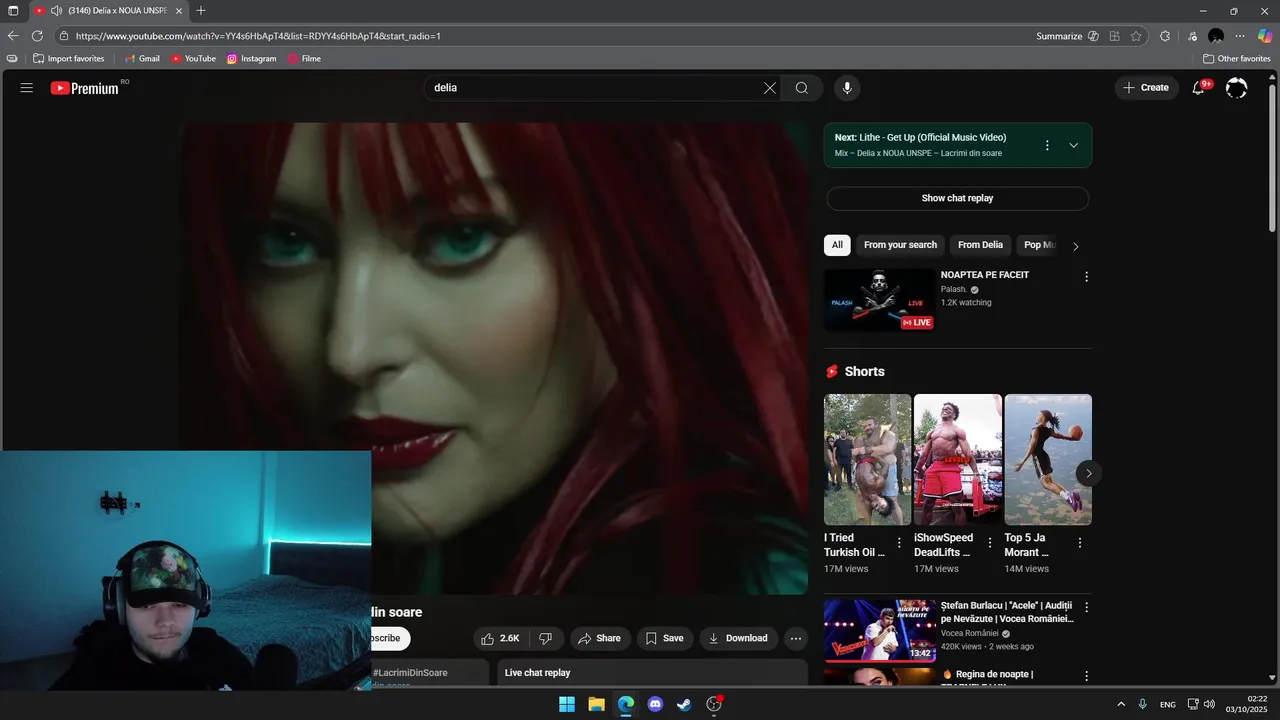Save the video to playlist
1280x720 pixels.
tap(664, 638)
